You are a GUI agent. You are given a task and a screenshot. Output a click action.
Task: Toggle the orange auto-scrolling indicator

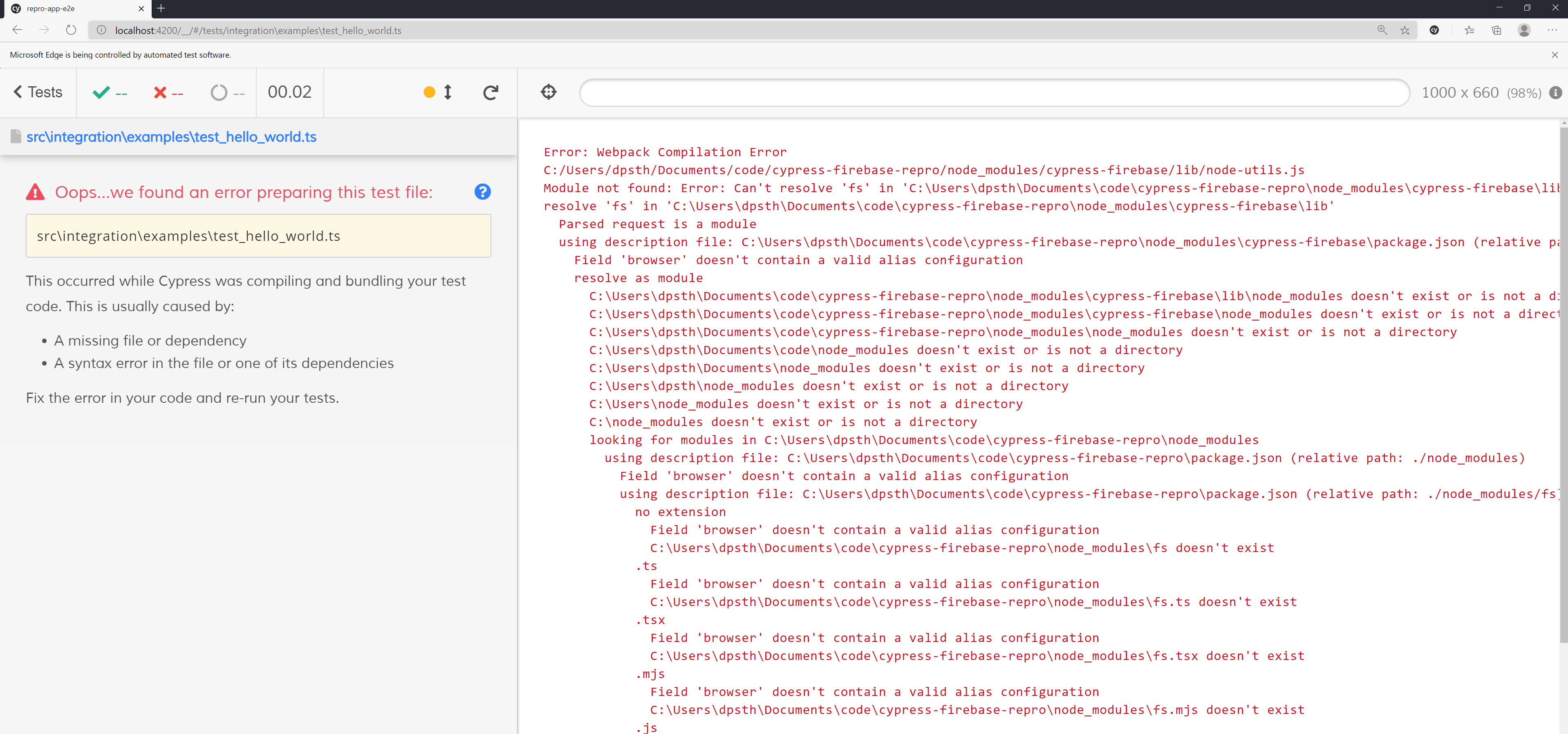point(430,92)
